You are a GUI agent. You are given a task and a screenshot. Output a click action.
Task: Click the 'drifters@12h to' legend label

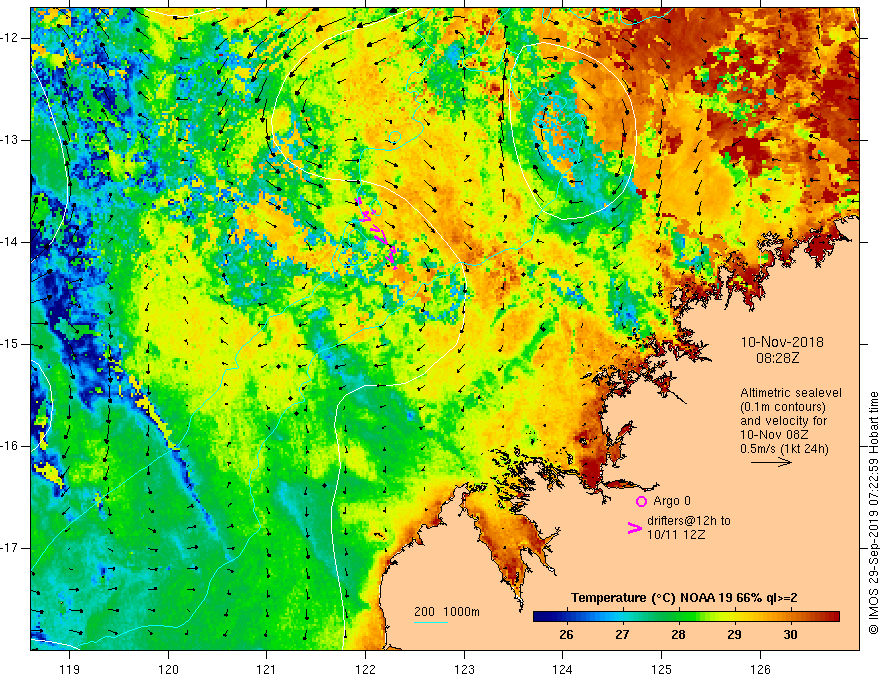point(689,521)
